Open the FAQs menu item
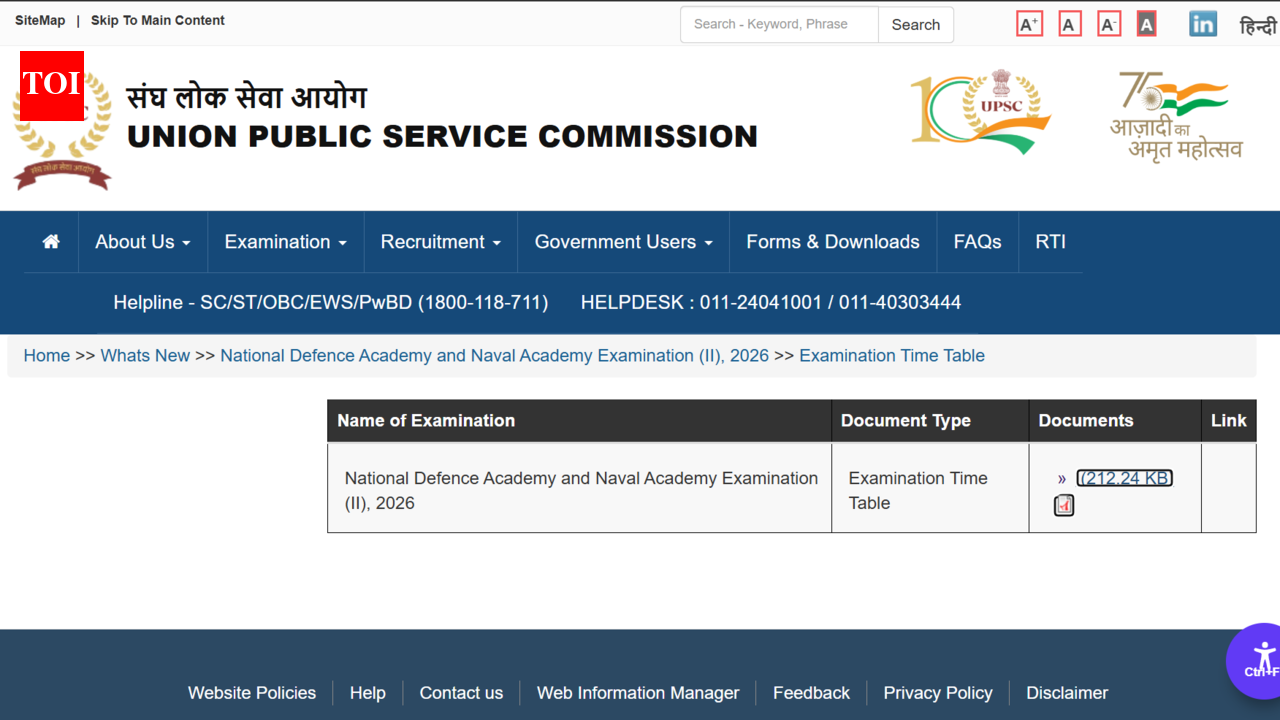1280x720 pixels. [x=977, y=242]
